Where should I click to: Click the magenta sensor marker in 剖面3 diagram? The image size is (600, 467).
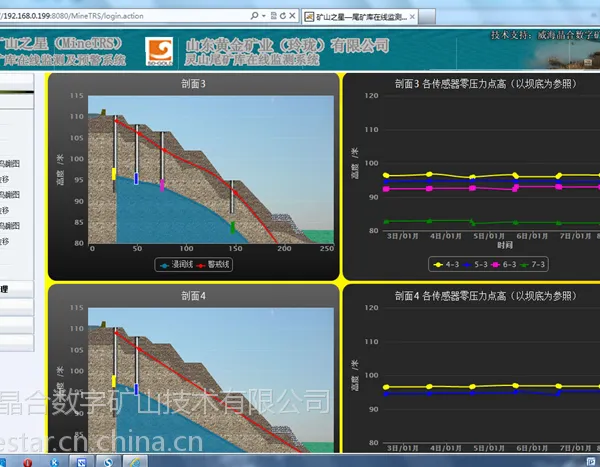(162, 185)
